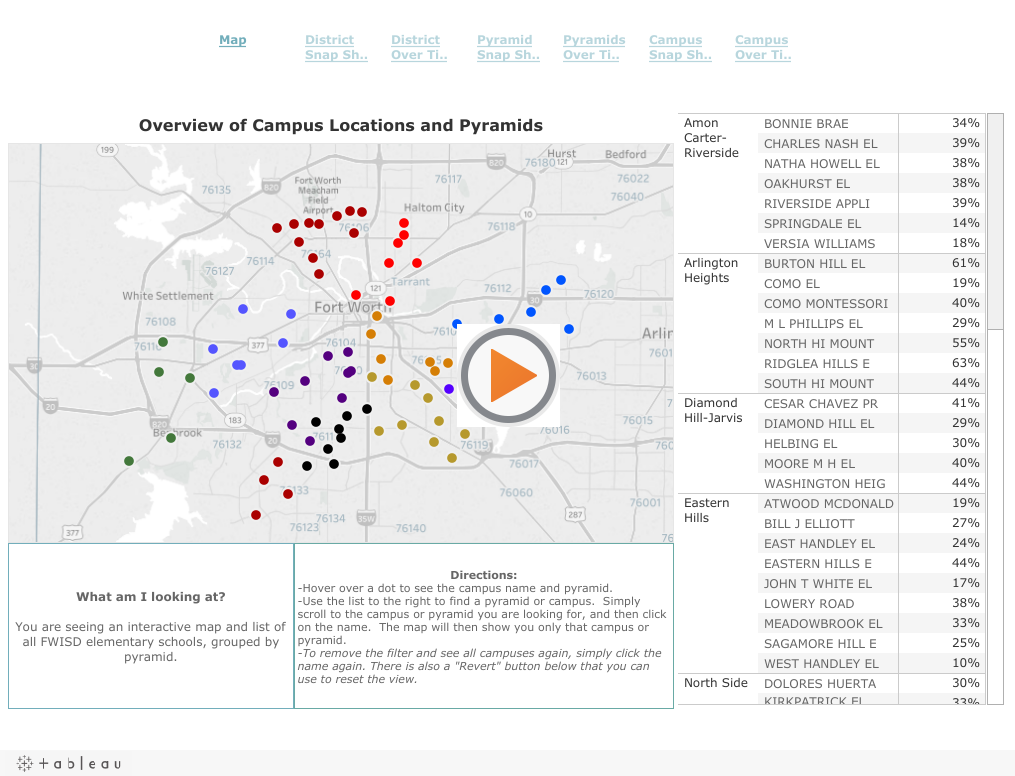Screen dimensions: 1015x776
Task: Click the North Side pyramid label
Action: coord(715,684)
